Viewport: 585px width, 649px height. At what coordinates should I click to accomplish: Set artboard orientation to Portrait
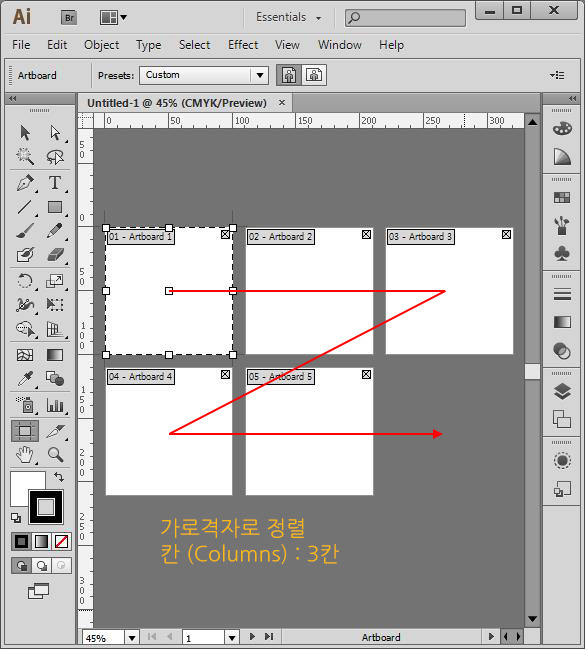coord(289,75)
